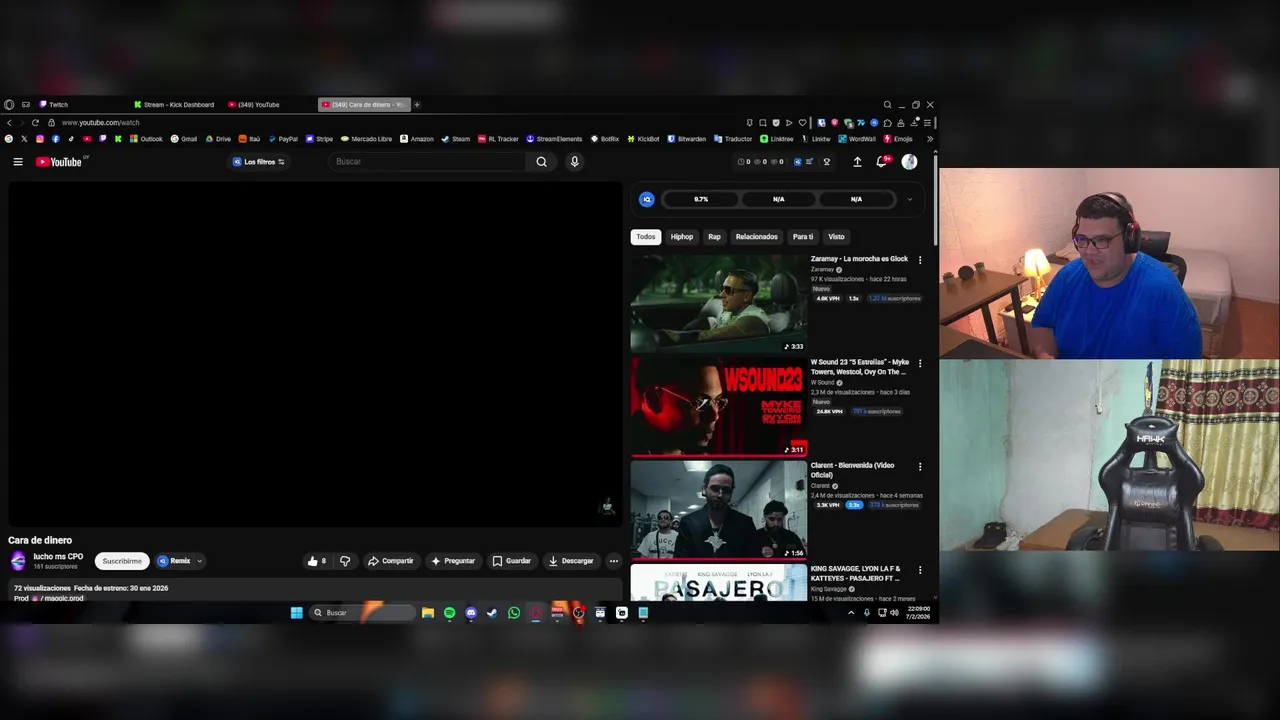1280x720 pixels.
Task: Click the Compartir button
Action: coord(390,561)
